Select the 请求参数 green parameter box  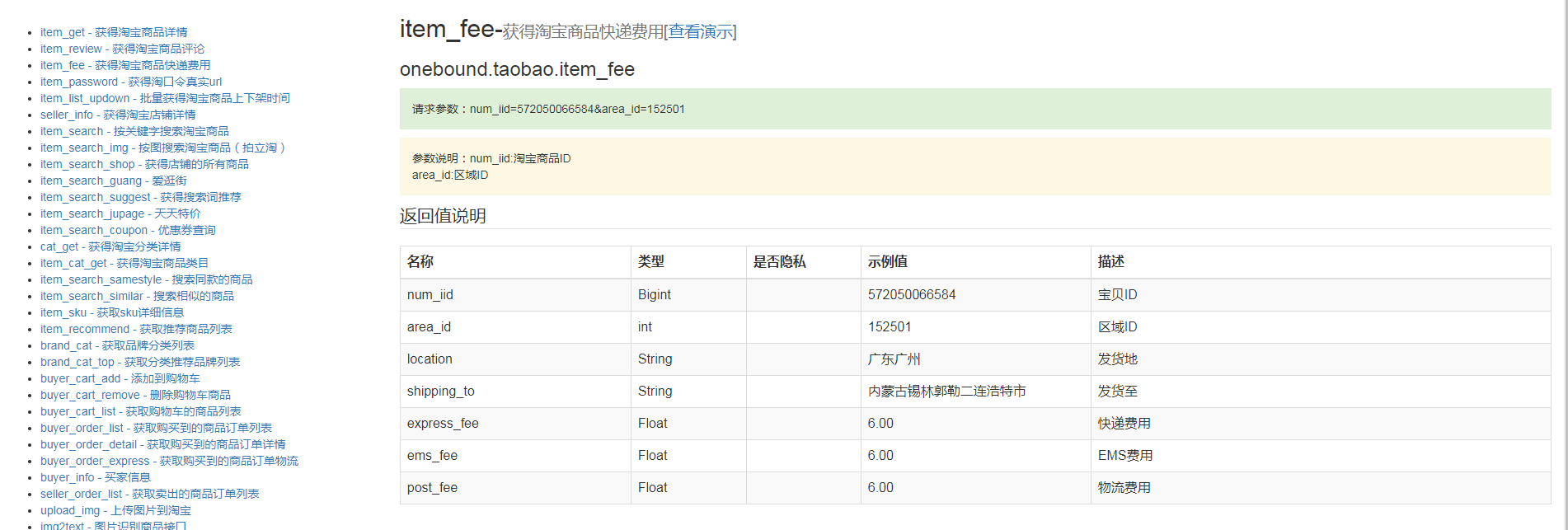pyautogui.click(x=975, y=109)
